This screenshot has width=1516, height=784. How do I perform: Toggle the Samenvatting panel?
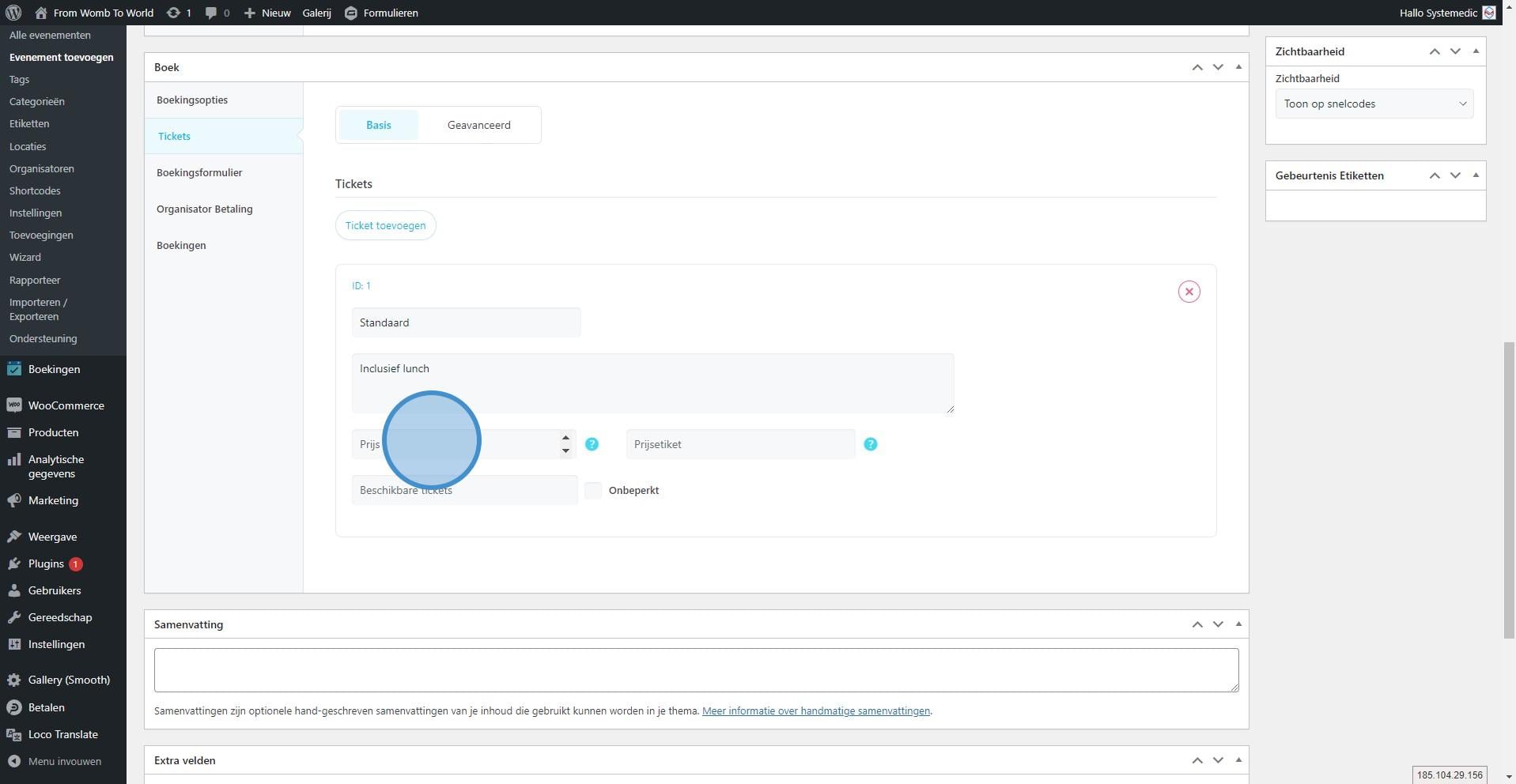1238,624
